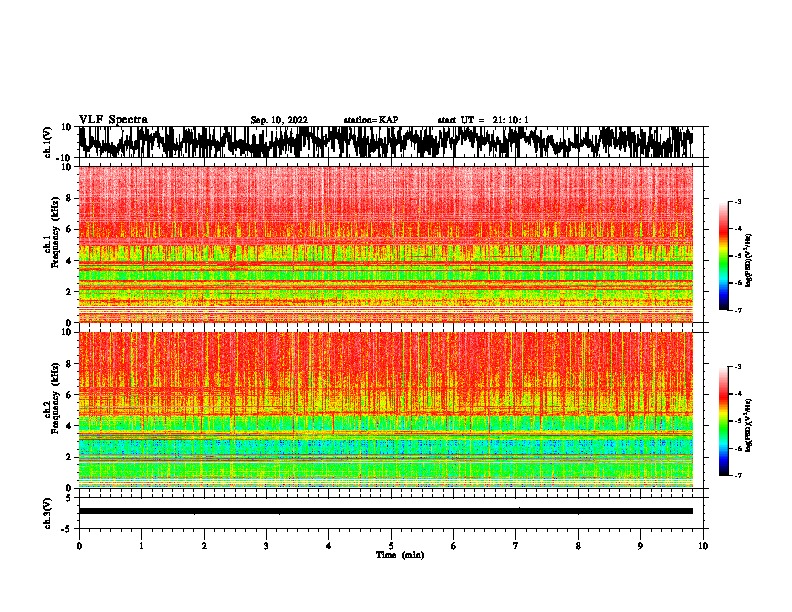Click time axis tick label '9'
Image resolution: width=792 pixels, height=612 pixels.
(640, 546)
